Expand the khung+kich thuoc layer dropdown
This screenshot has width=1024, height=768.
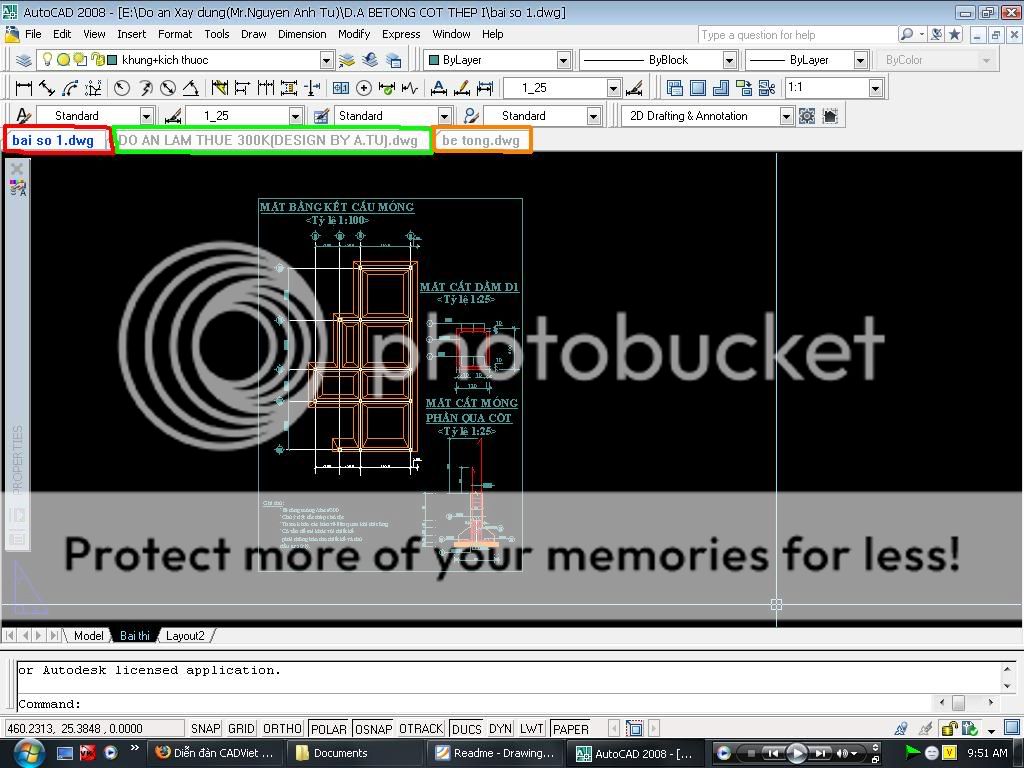(327, 60)
